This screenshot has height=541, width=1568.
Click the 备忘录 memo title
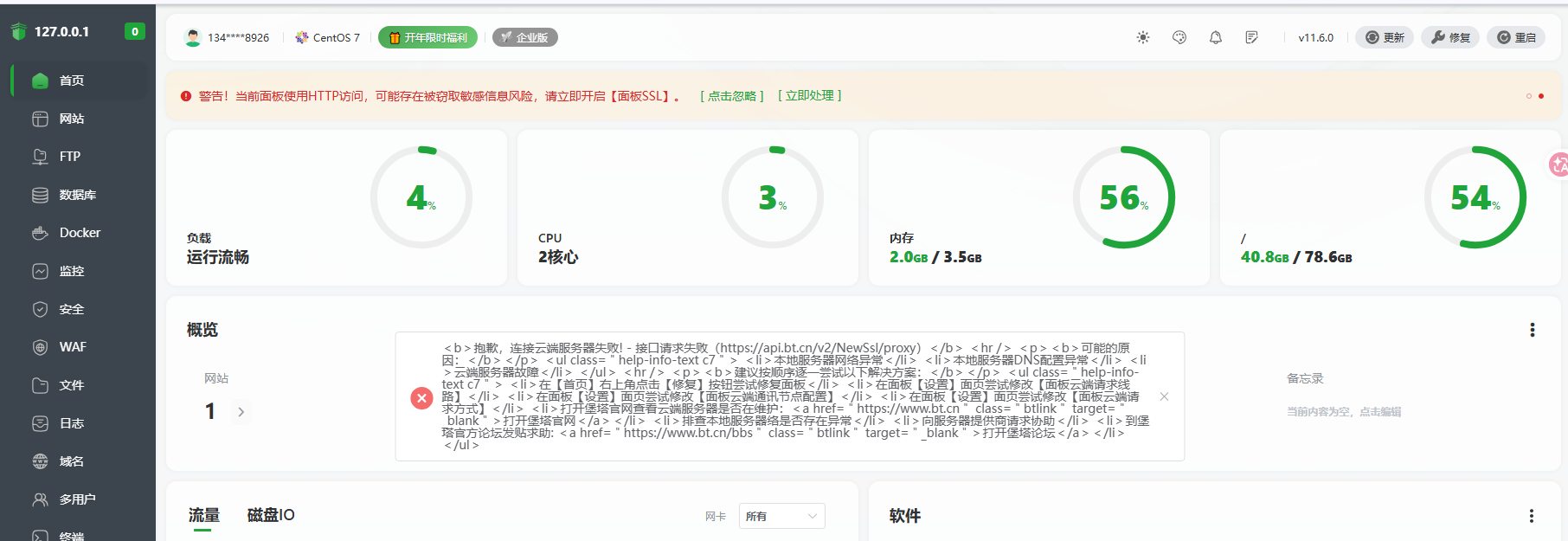coord(1305,378)
